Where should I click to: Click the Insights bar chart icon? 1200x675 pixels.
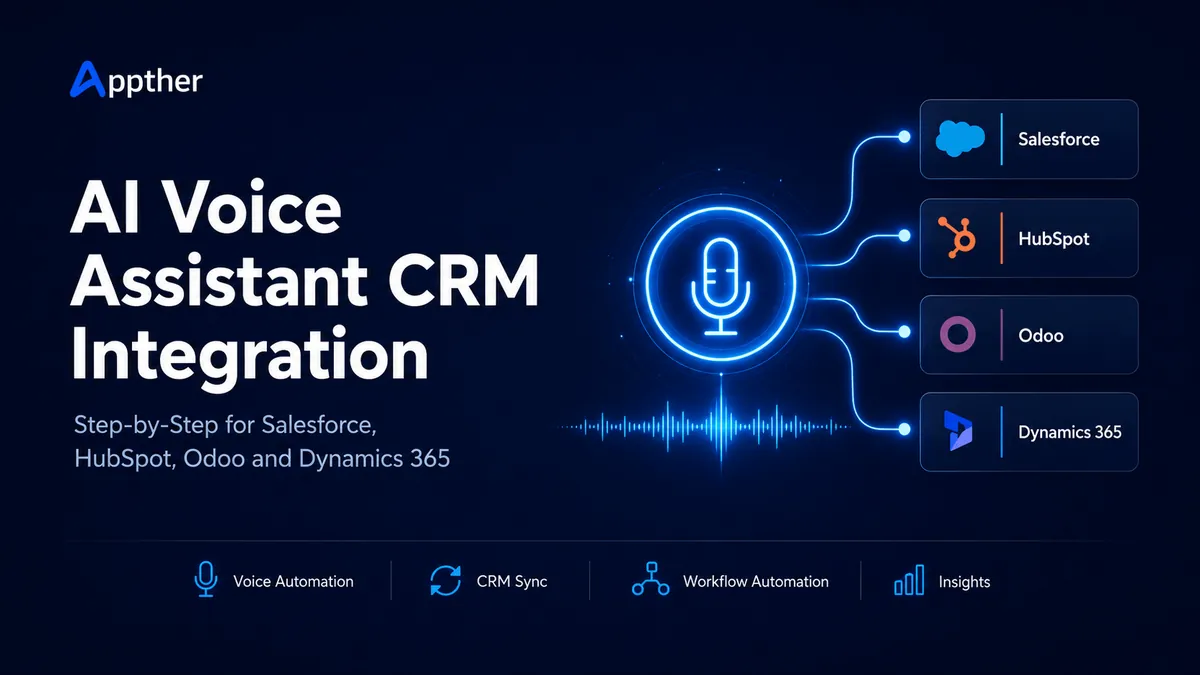coord(908,581)
